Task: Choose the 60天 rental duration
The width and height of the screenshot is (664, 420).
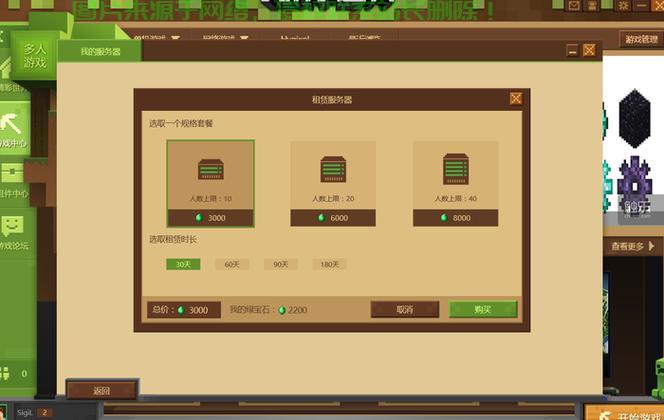Action: coord(232,264)
